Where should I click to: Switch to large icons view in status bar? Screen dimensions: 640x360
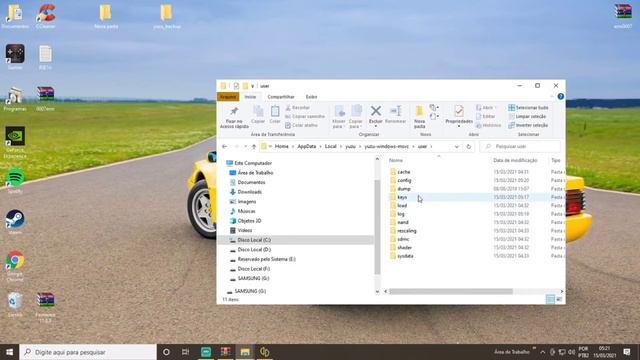(559, 299)
